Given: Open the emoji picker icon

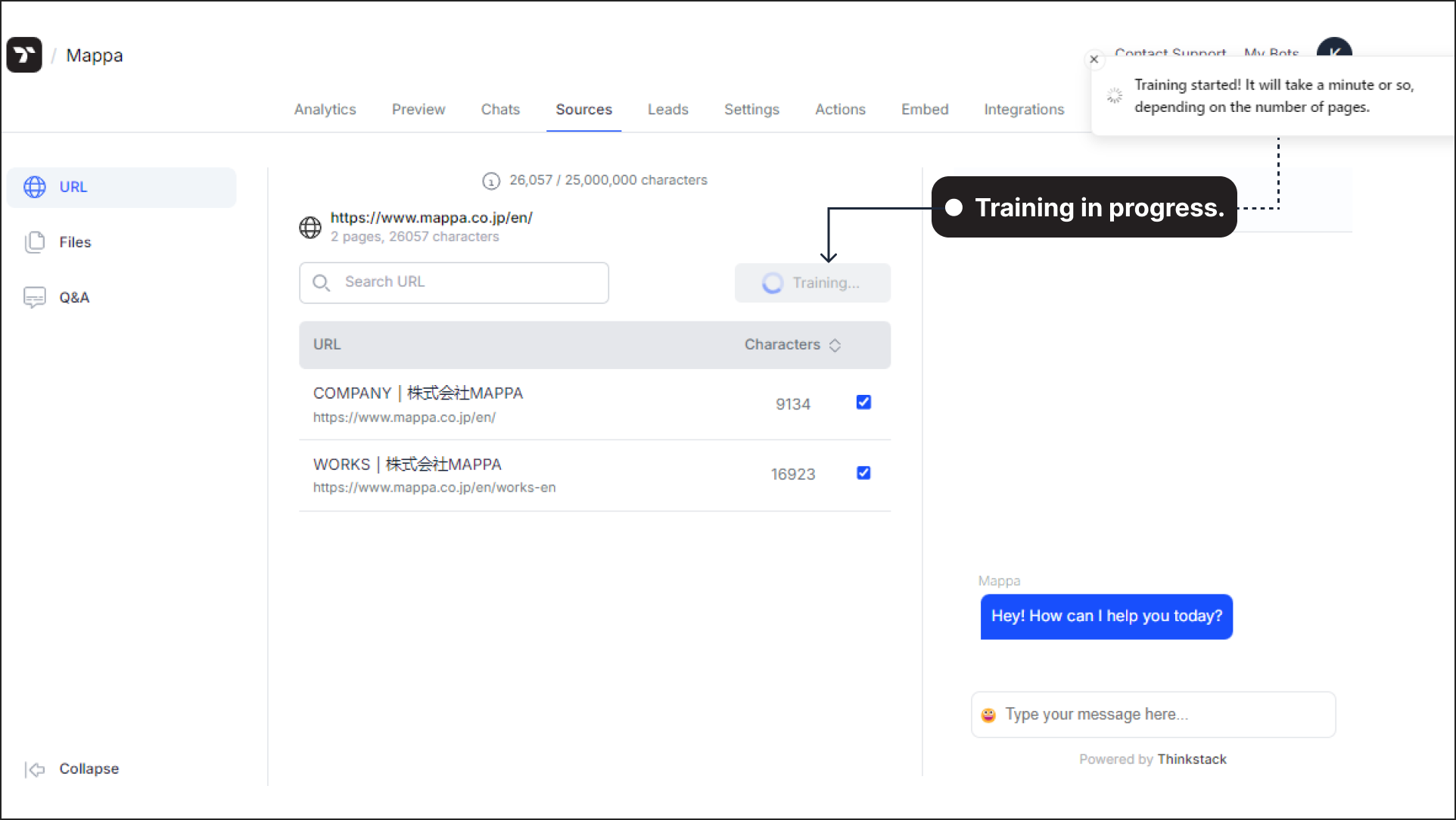Looking at the screenshot, I should point(988,715).
